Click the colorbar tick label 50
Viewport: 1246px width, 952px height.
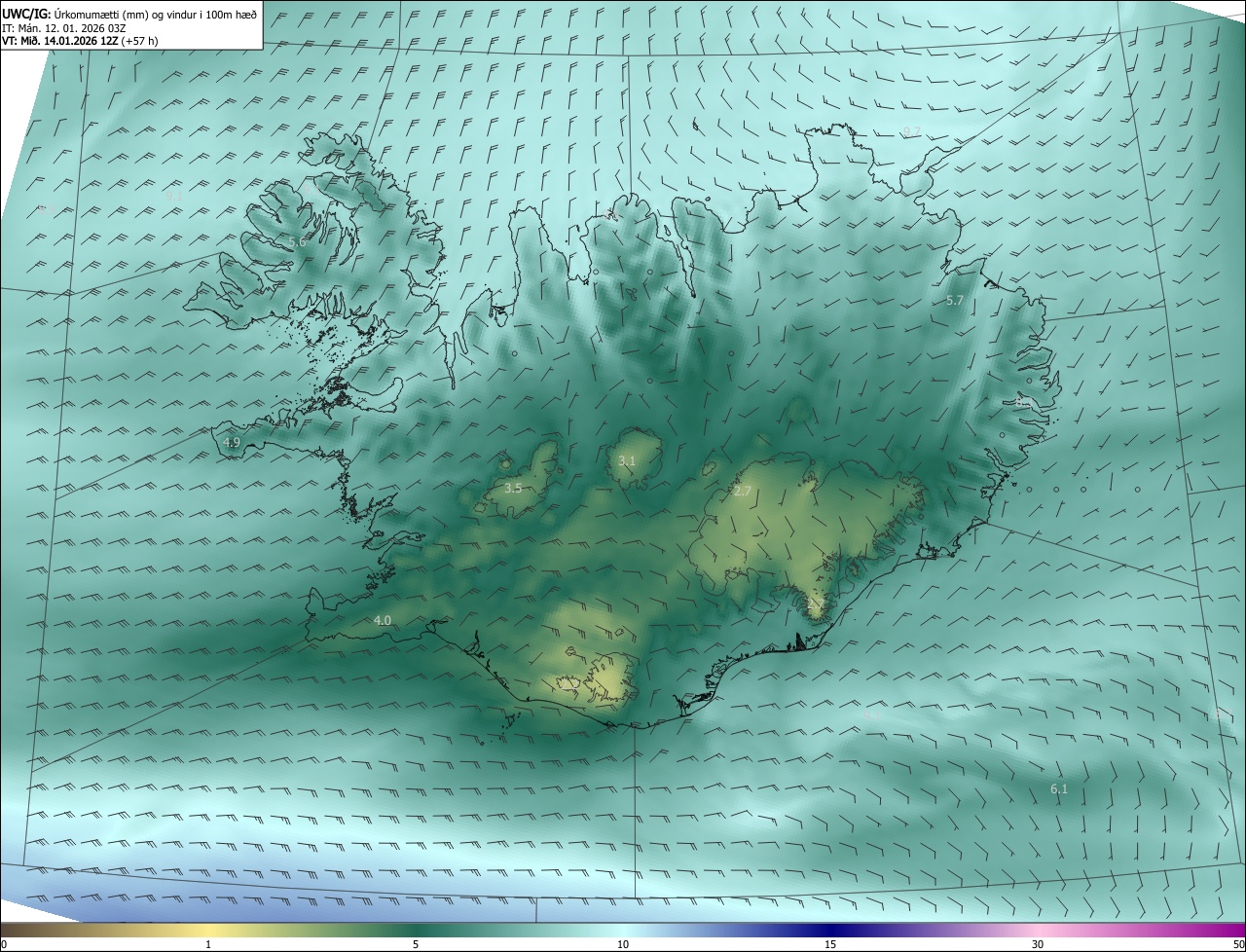pos(1238,944)
